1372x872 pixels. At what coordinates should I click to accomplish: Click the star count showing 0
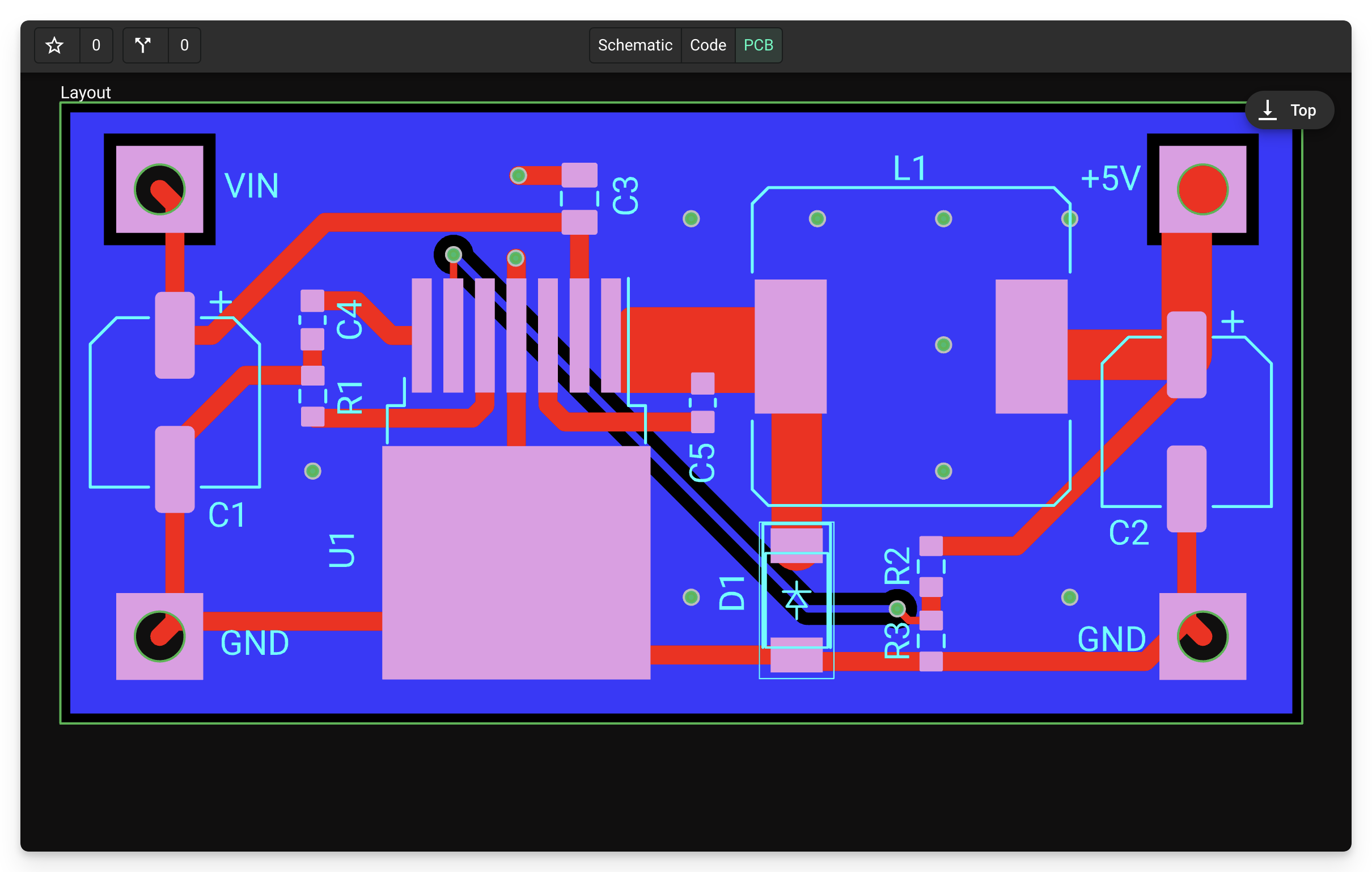click(96, 45)
